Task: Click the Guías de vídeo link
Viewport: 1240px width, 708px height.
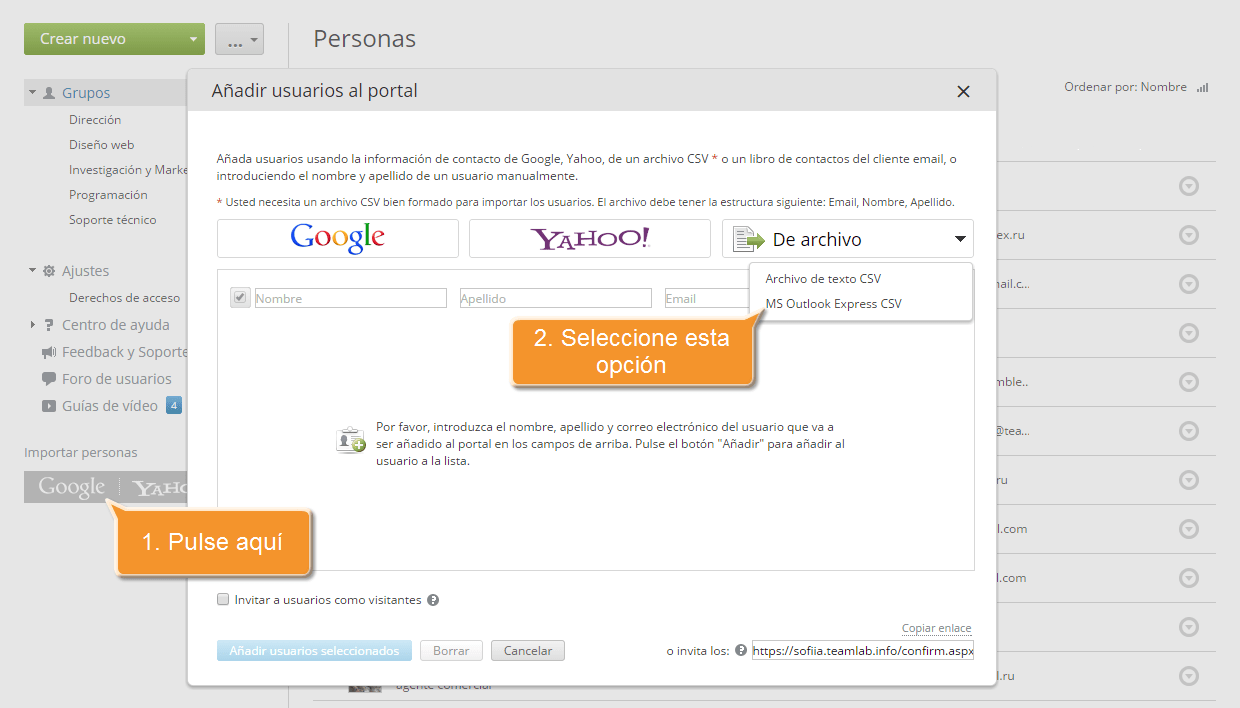Action: (x=110, y=406)
